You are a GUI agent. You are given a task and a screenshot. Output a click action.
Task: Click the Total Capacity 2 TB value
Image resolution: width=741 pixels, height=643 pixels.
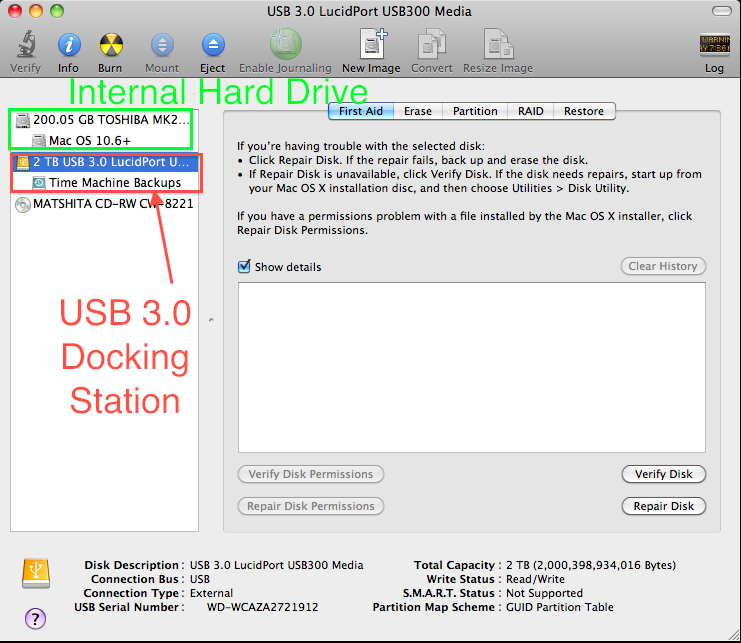click(591, 565)
